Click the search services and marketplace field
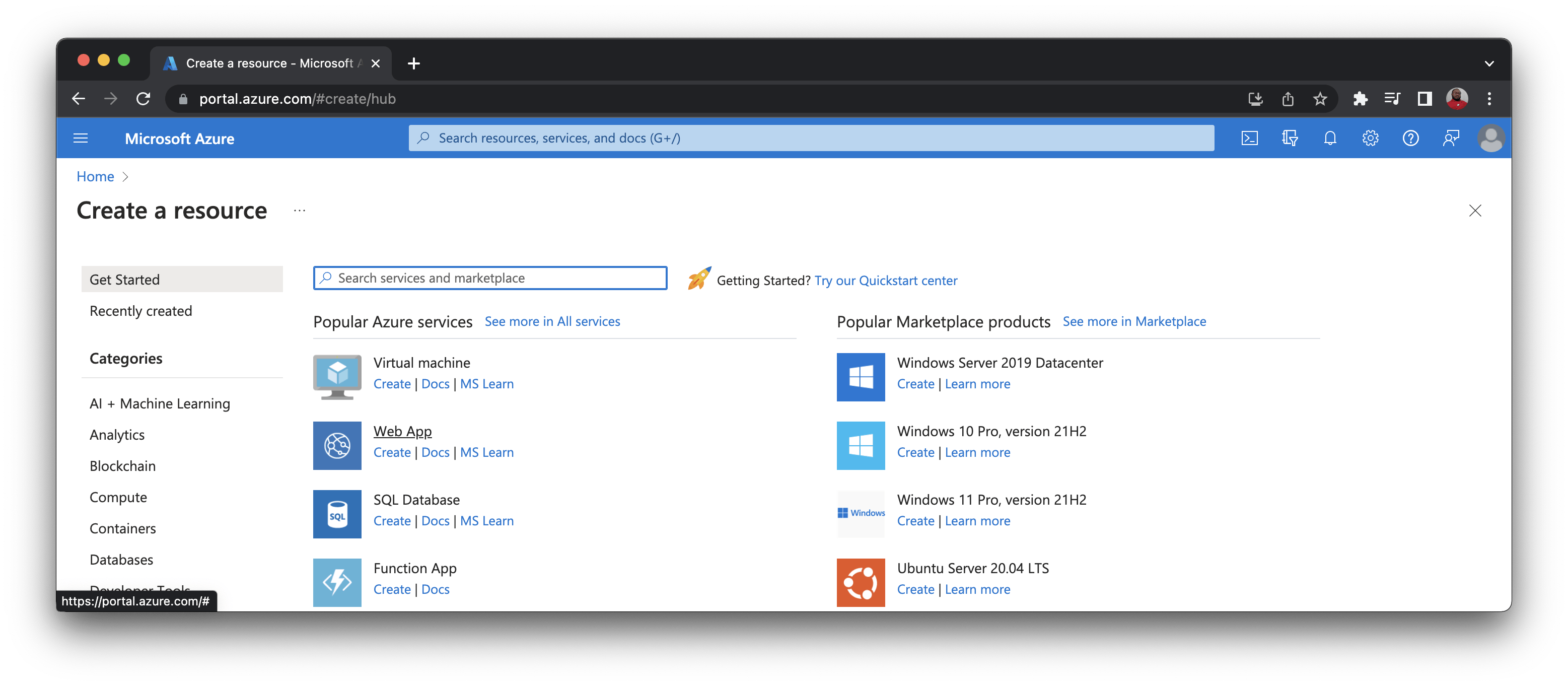Viewport: 1568px width, 686px height. [x=490, y=278]
